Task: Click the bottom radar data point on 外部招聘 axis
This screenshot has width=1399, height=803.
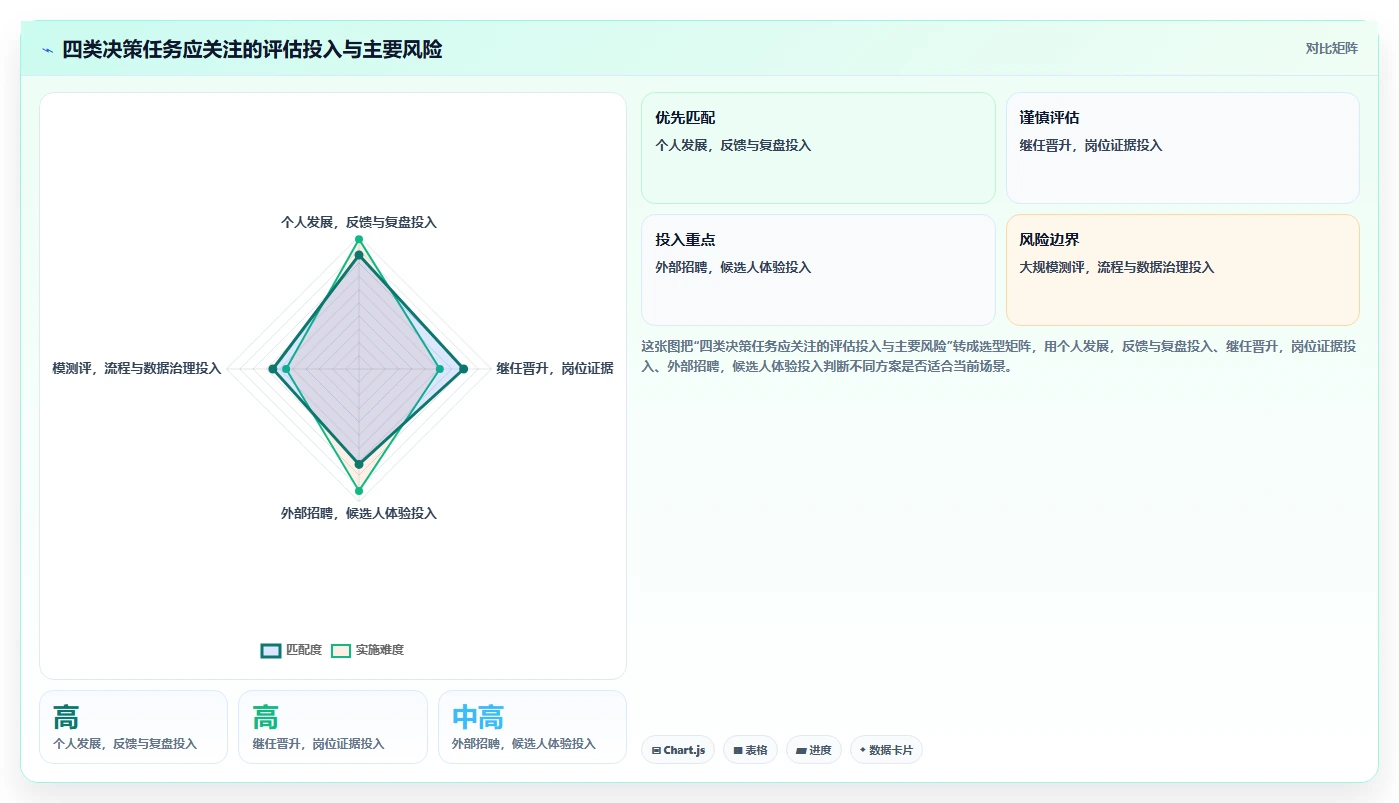Action: pos(359,491)
